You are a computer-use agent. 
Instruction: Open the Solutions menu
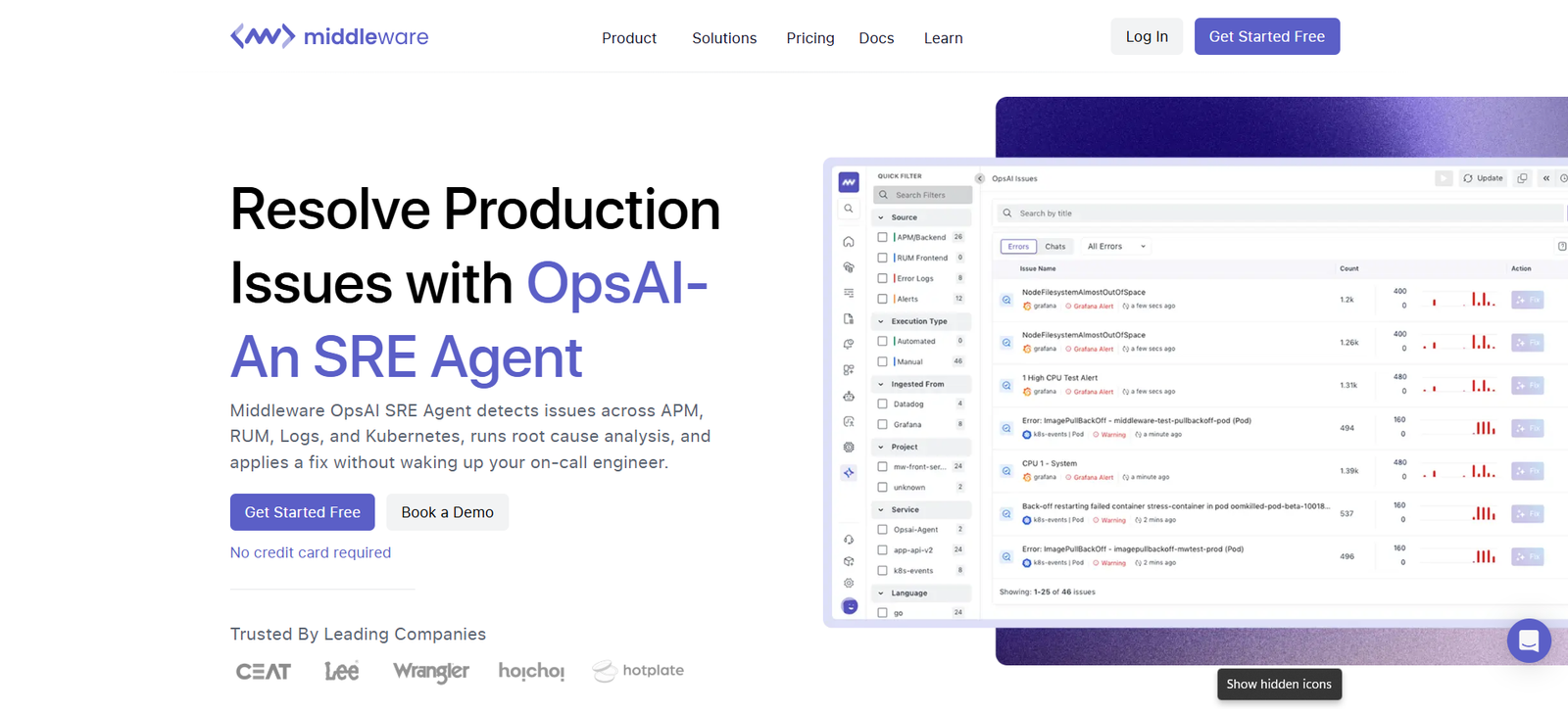coord(724,38)
